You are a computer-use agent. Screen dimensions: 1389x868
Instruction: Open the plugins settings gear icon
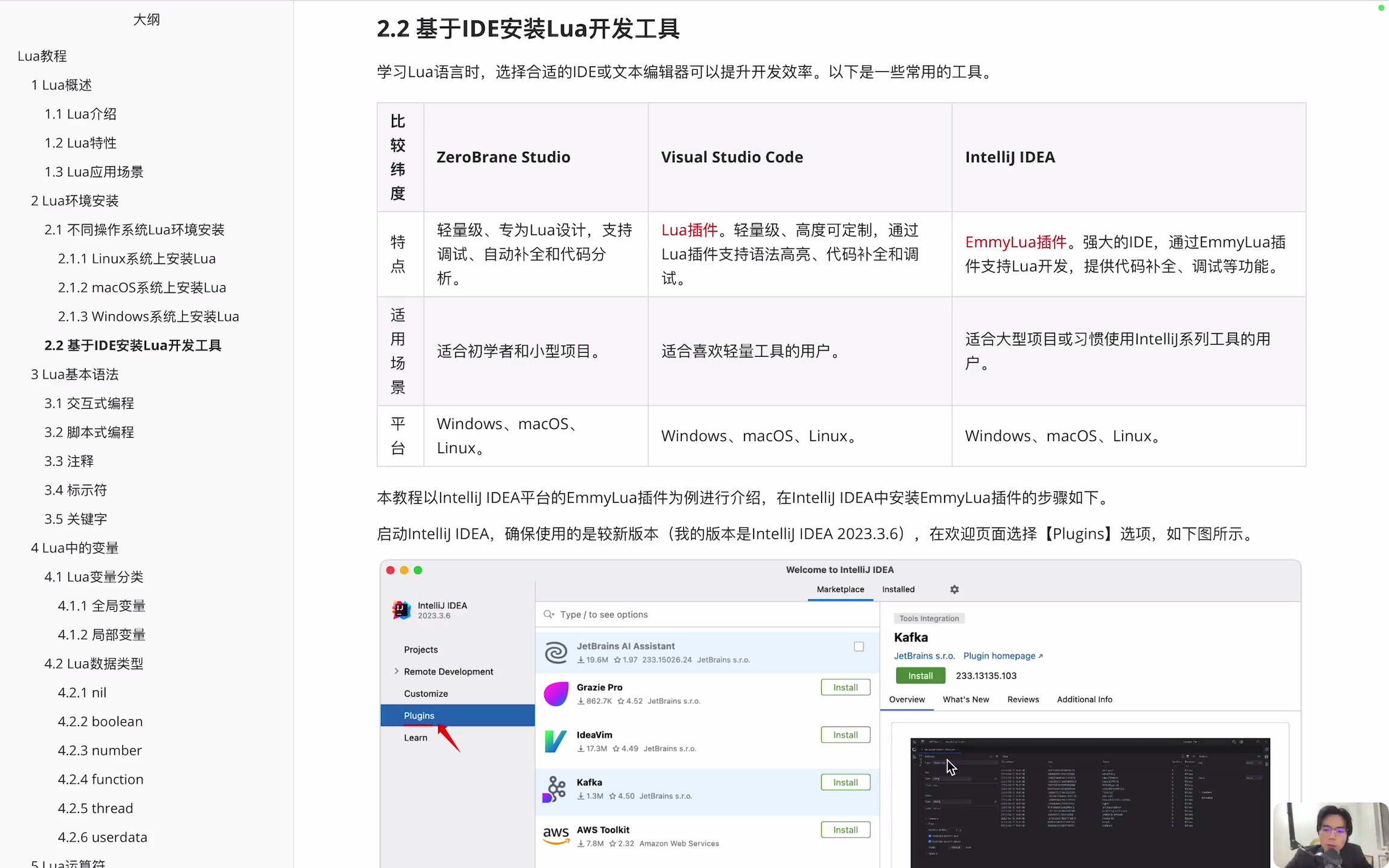[954, 589]
